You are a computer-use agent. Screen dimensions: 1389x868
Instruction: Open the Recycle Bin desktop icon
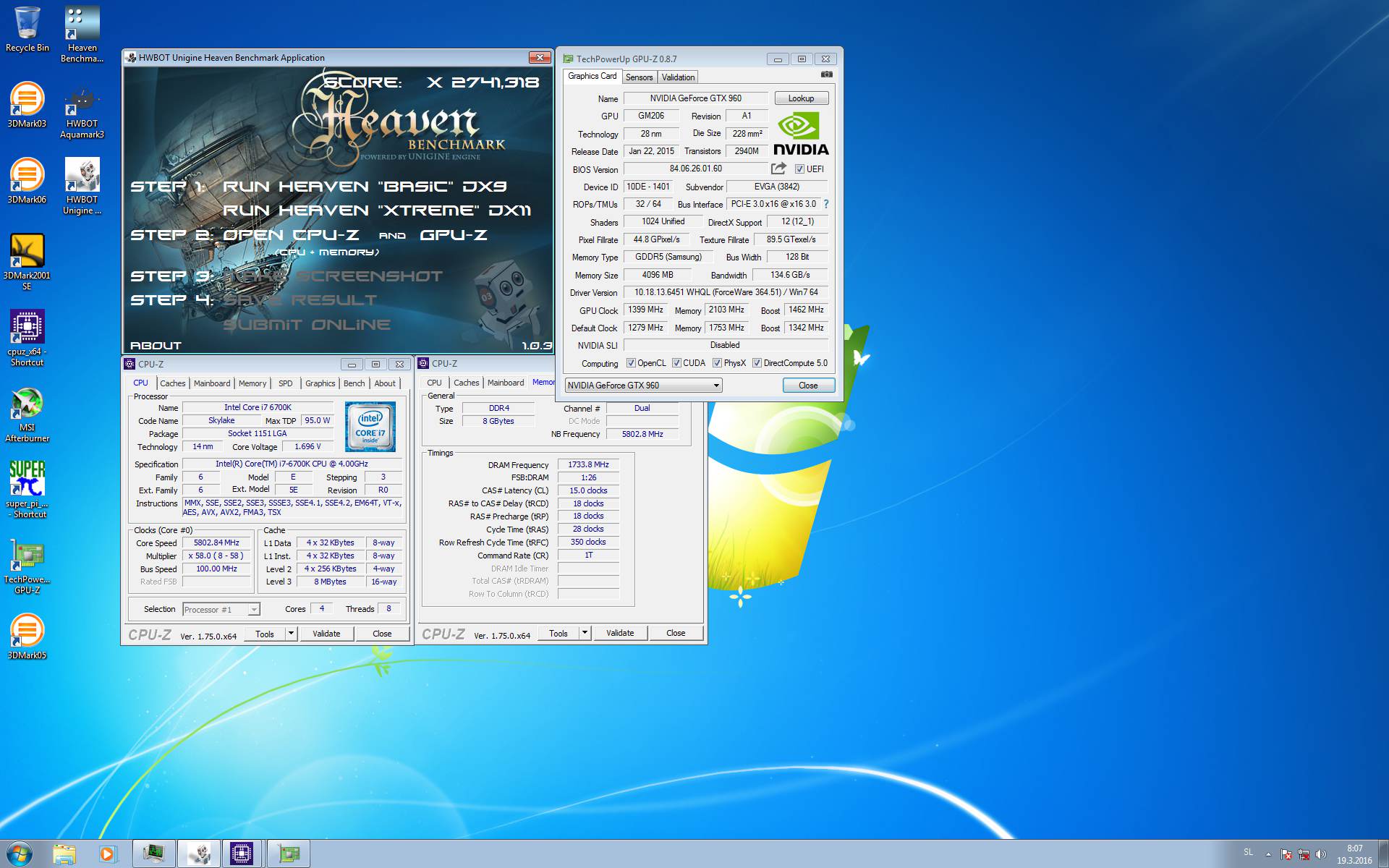click(27, 29)
